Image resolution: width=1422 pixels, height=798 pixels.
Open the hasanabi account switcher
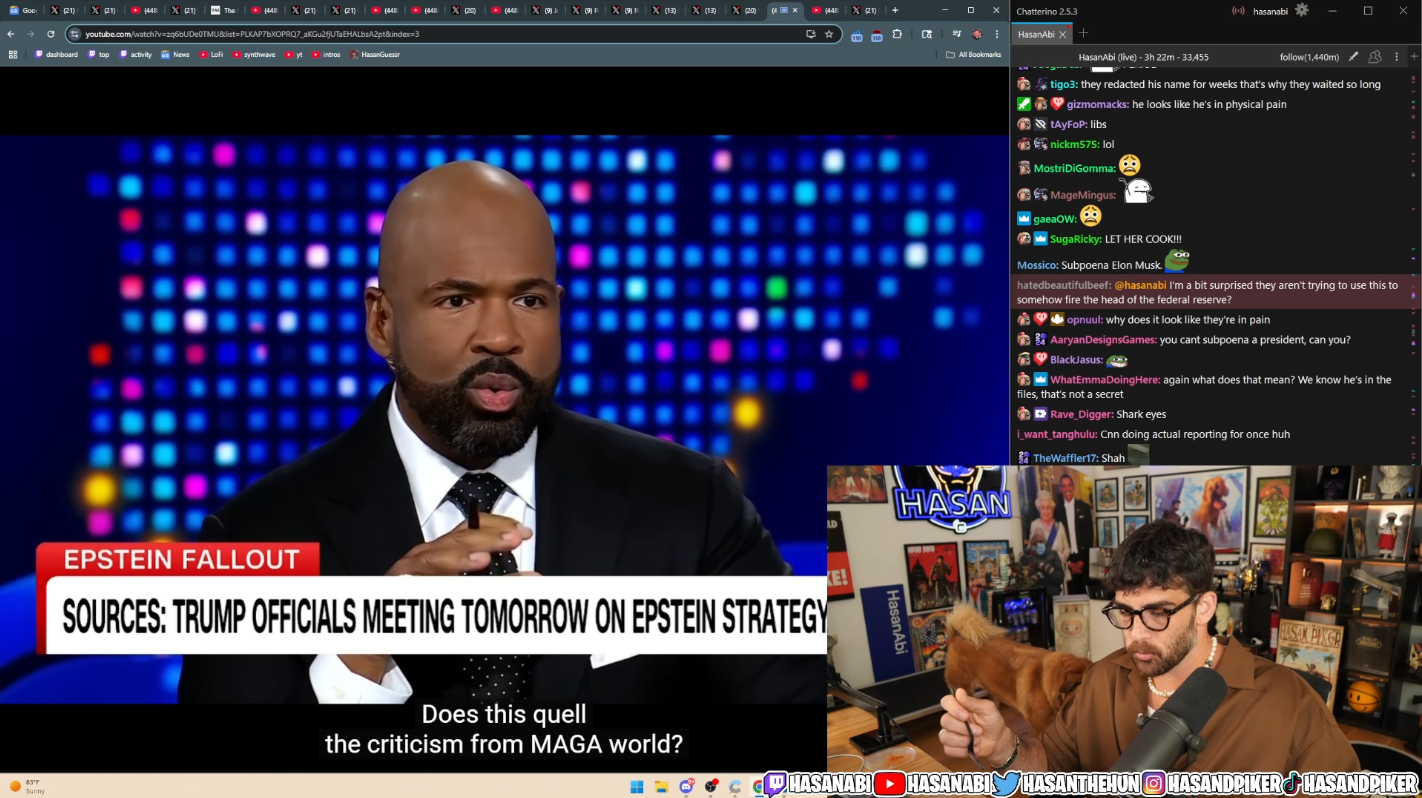coord(1270,11)
